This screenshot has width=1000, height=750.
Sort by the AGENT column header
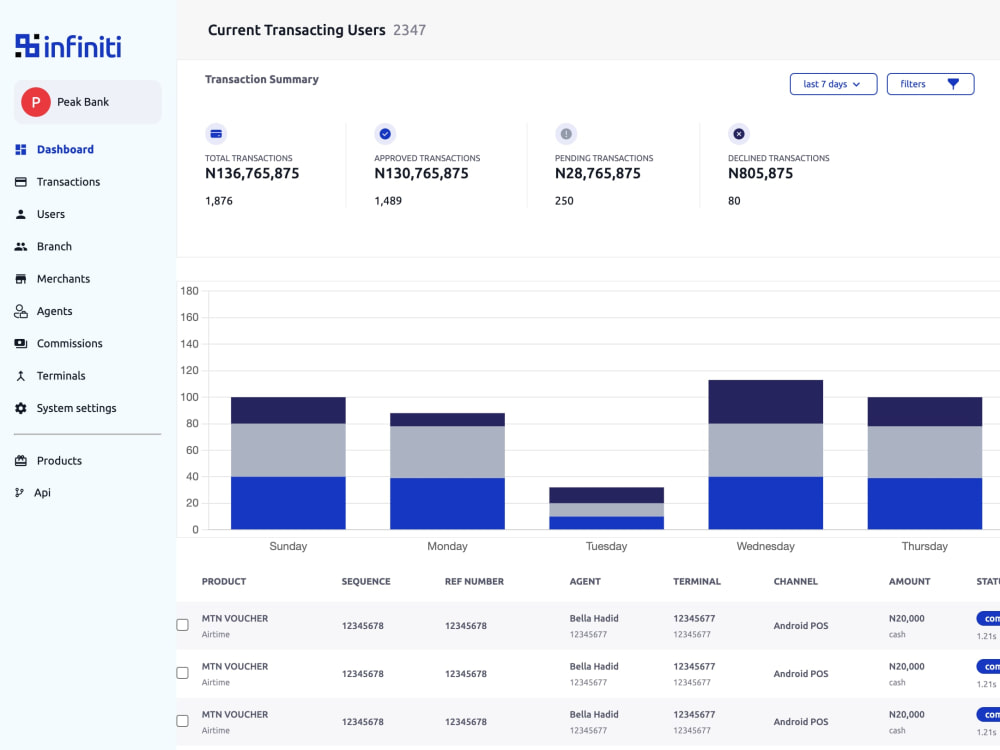pos(585,582)
